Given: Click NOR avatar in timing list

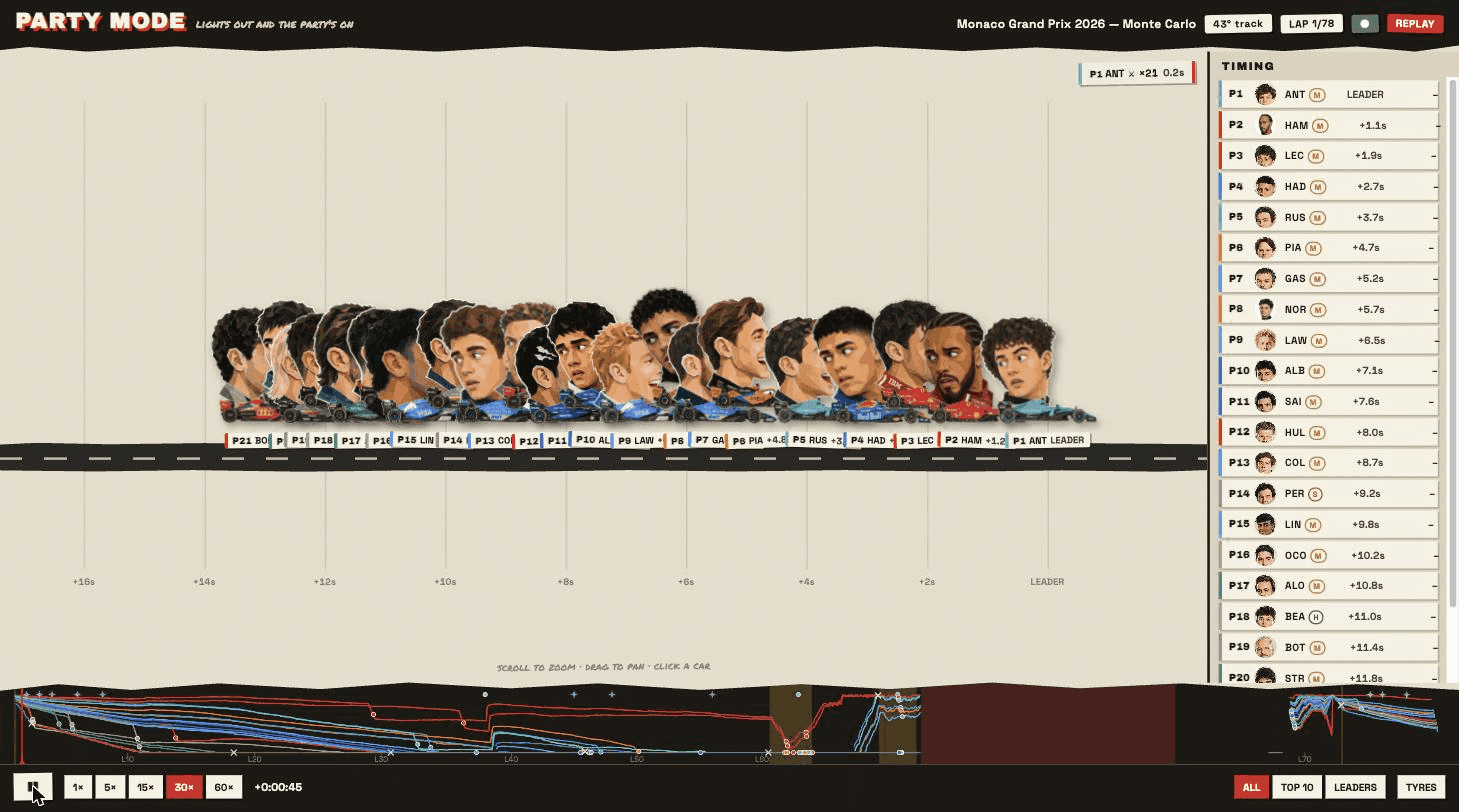Looking at the screenshot, I should click(x=1265, y=309).
